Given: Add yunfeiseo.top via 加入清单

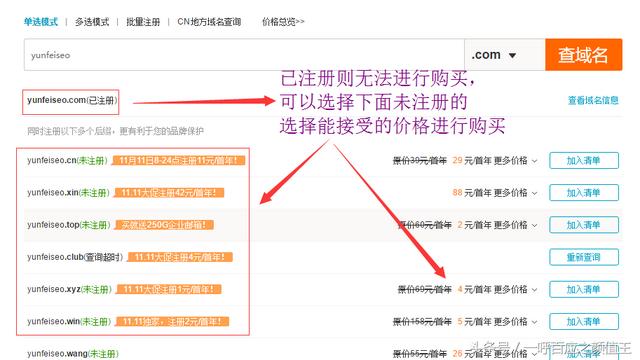Looking at the screenshot, I should tap(584, 225).
